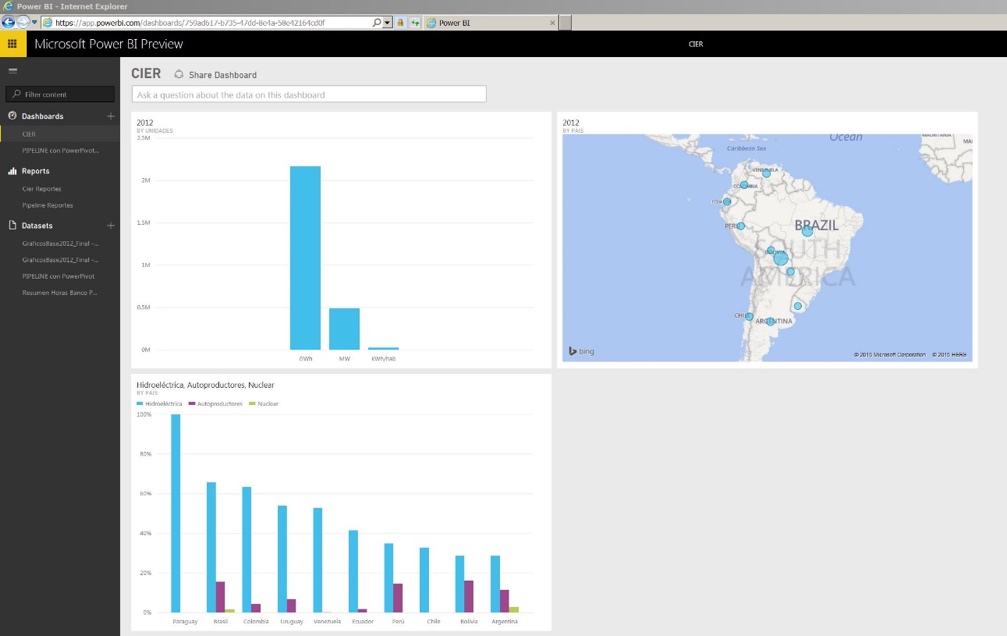Image resolution: width=1007 pixels, height=636 pixels.
Task: Open the search provider dropdown in address bar
Action: pos(388,22)
